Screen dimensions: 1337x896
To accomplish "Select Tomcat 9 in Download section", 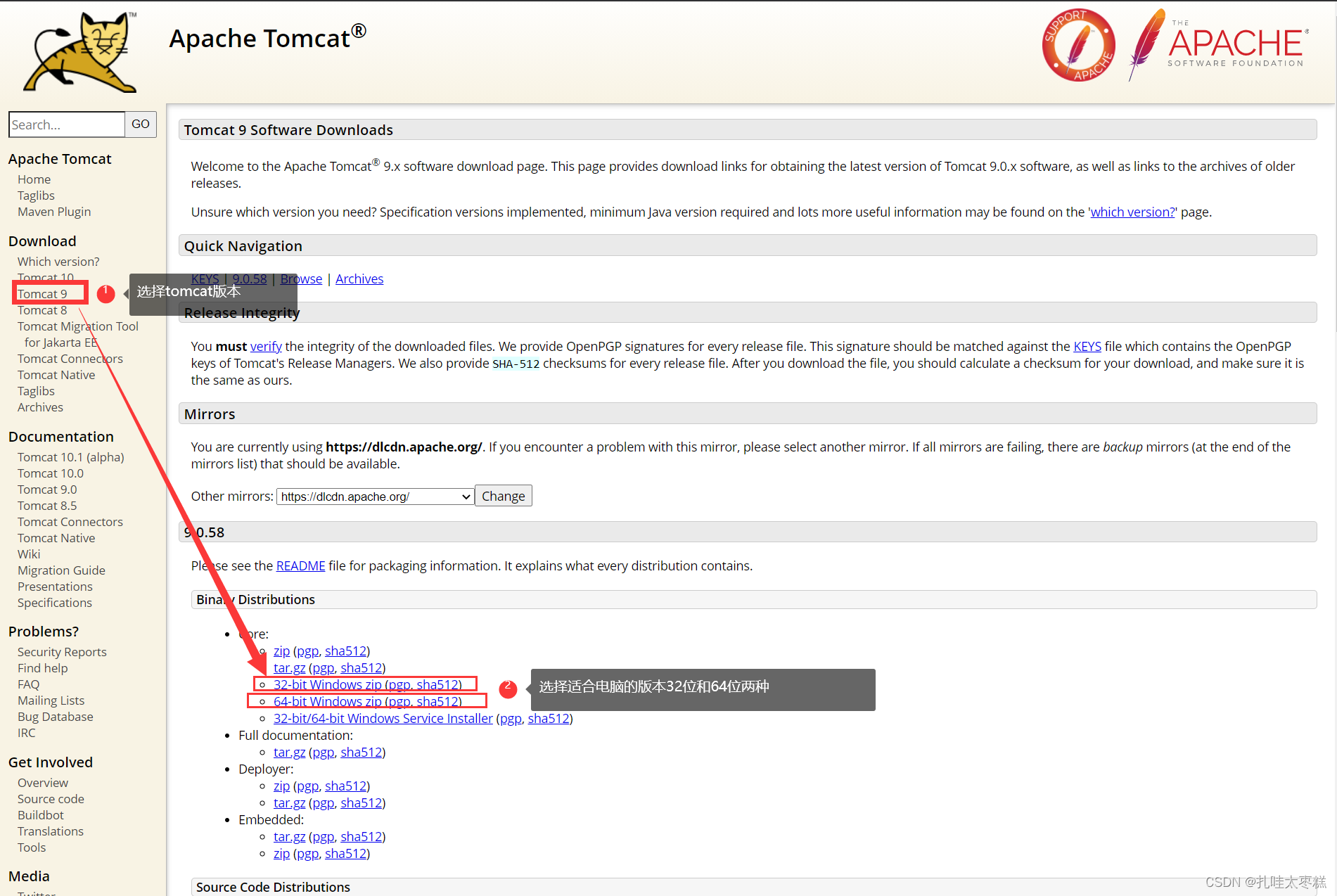I will coord(42,294).
